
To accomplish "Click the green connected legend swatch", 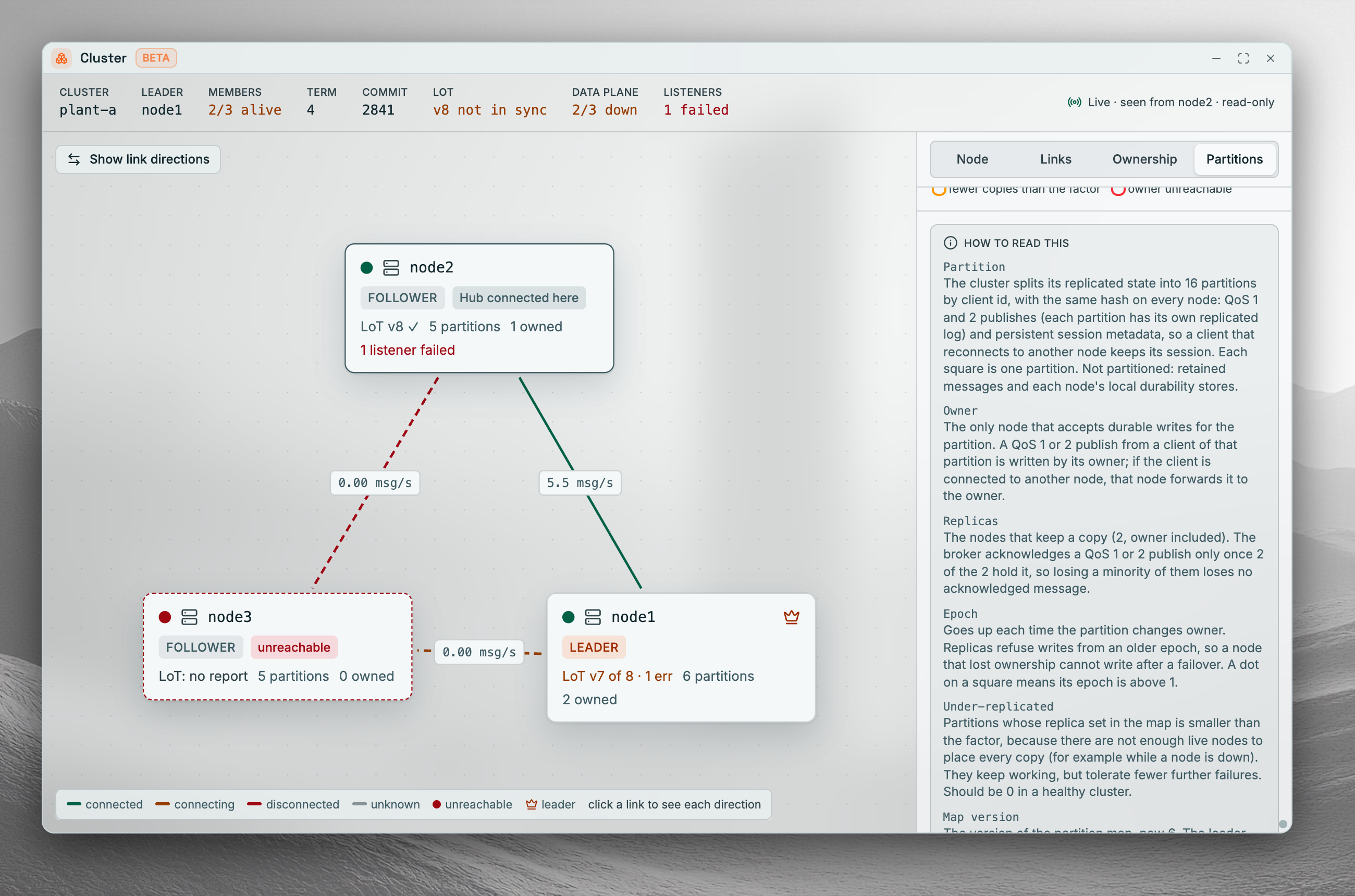I will pos(74,804).
